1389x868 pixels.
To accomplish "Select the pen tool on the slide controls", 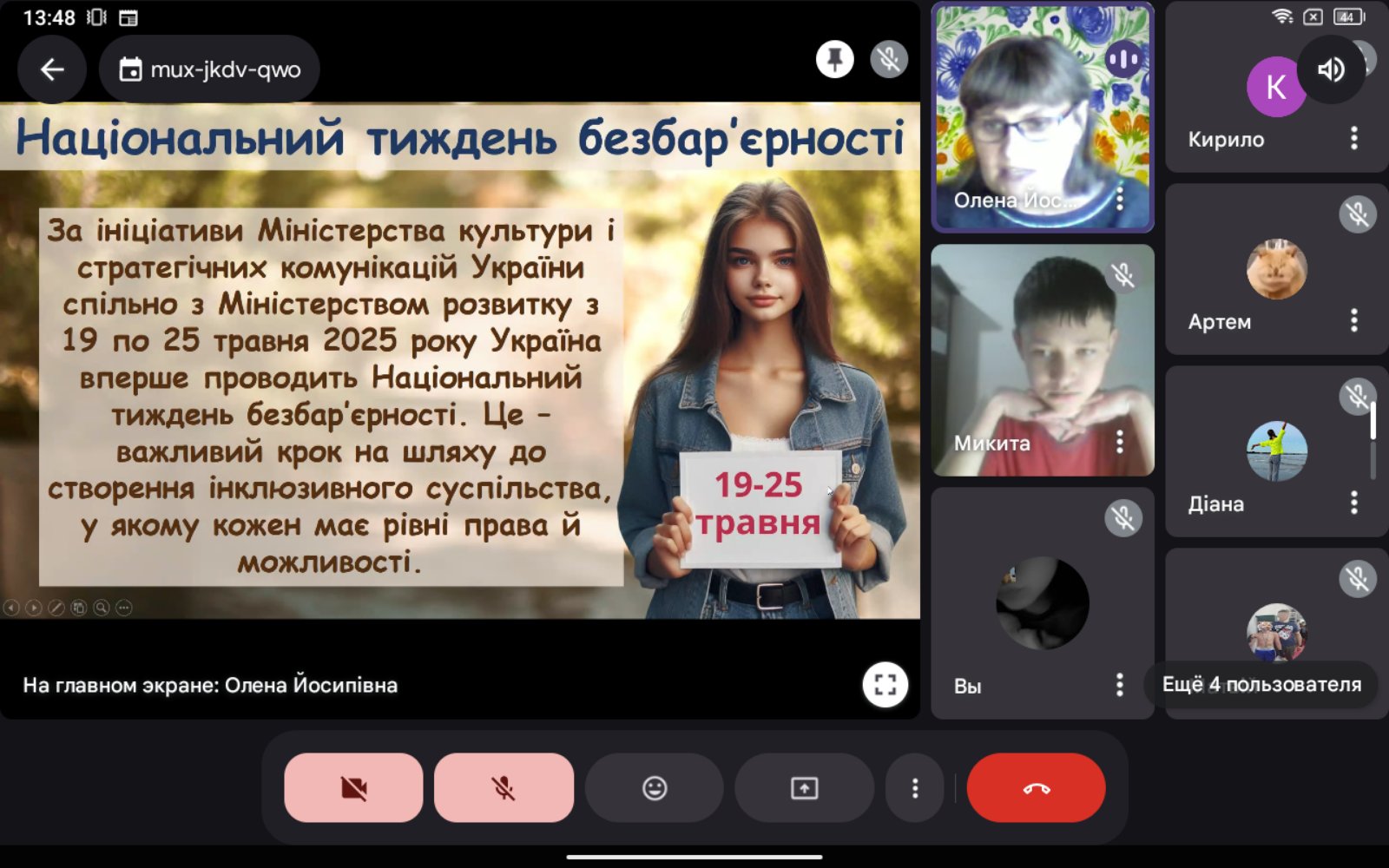I will click(56, 608).
